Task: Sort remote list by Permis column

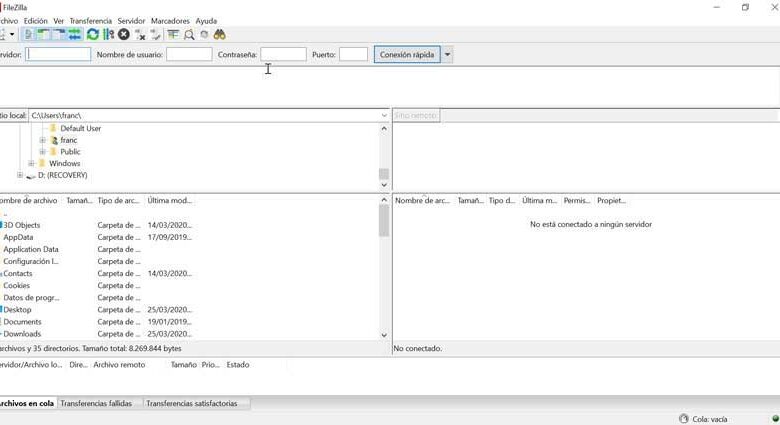Action: 577,201
